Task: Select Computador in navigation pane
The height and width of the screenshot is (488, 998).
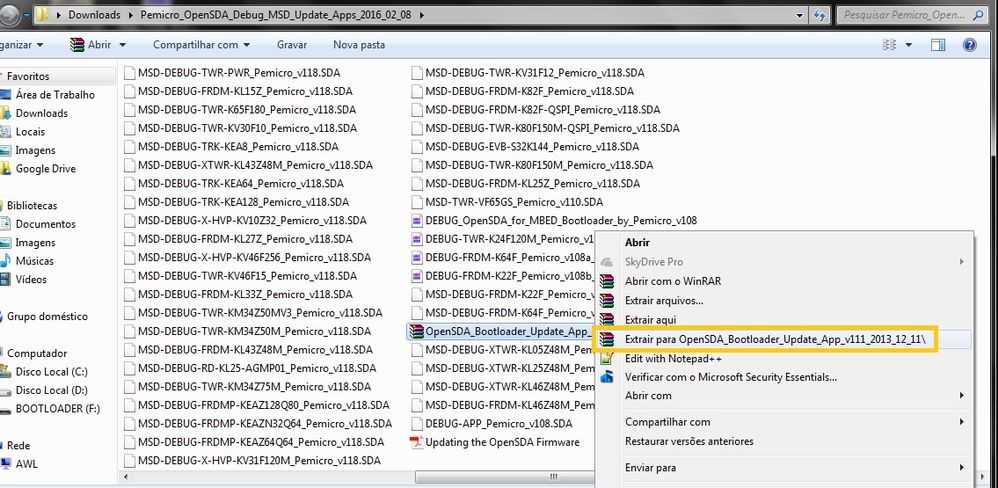Action: (36, 353)
